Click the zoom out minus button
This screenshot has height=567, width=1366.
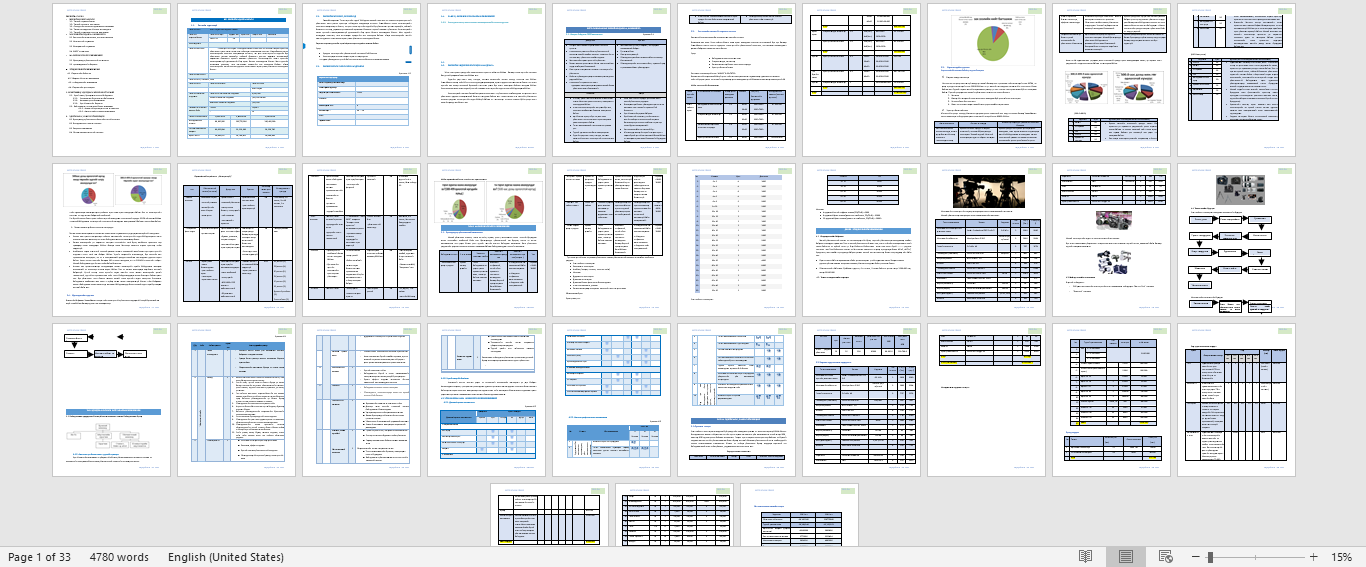point(1195,556)
